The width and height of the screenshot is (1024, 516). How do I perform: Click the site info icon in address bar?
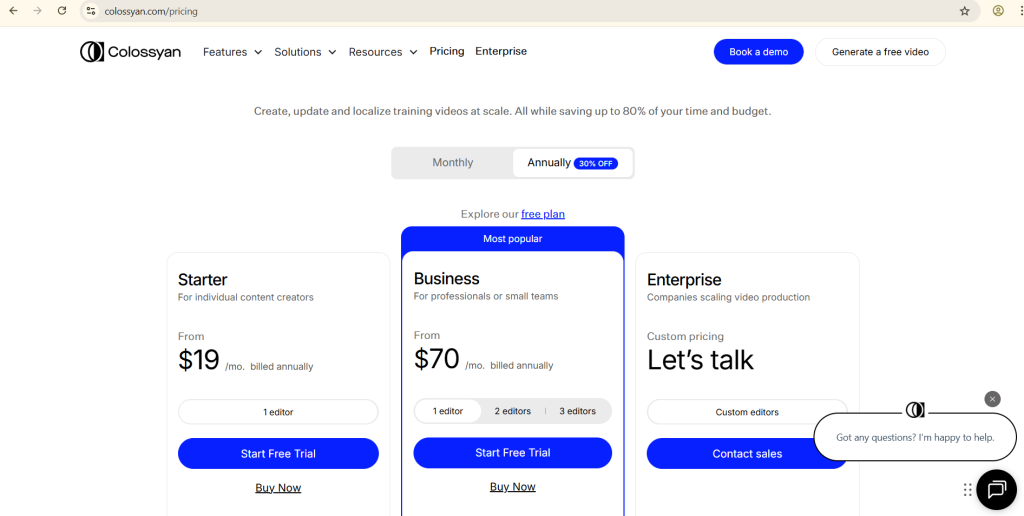tap(90, 11)
